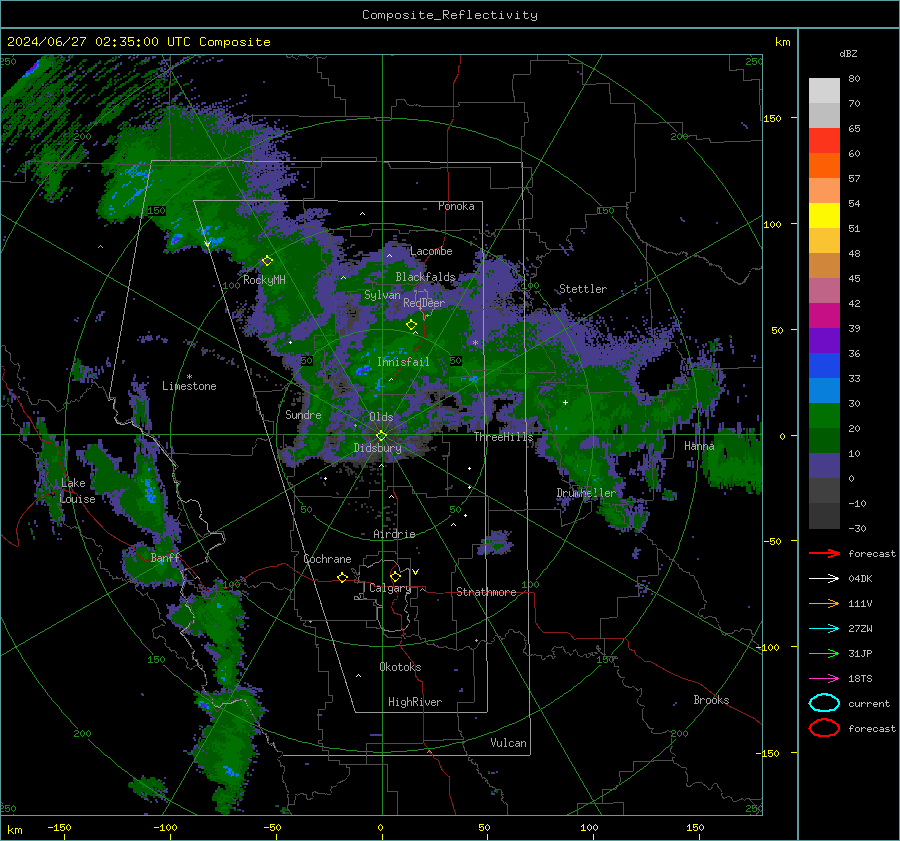Select the Vulcan label
The height and width of the screenshot is (841, 900).
tap(508, 743)
